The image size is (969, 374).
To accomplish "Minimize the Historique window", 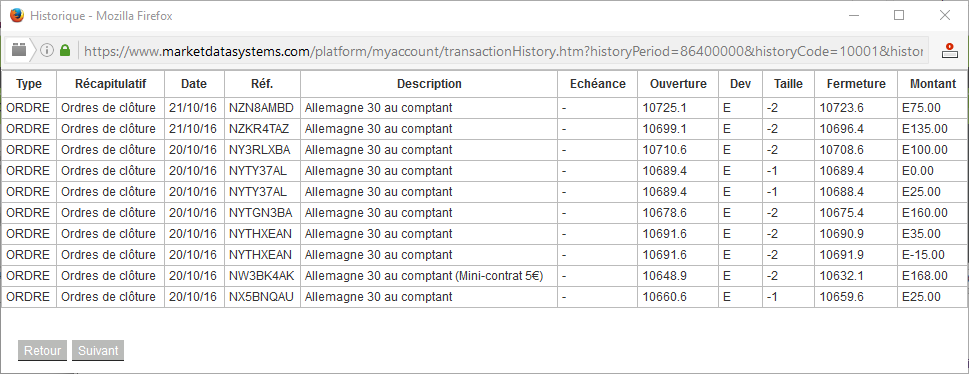I will (854, 15).
